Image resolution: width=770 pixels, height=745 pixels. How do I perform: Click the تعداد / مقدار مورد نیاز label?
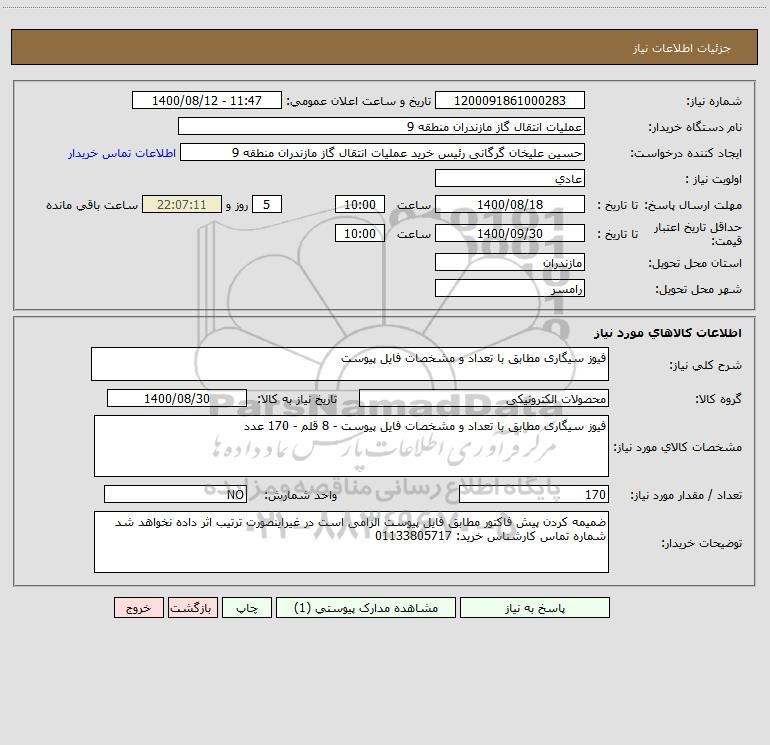click(686, 495)
